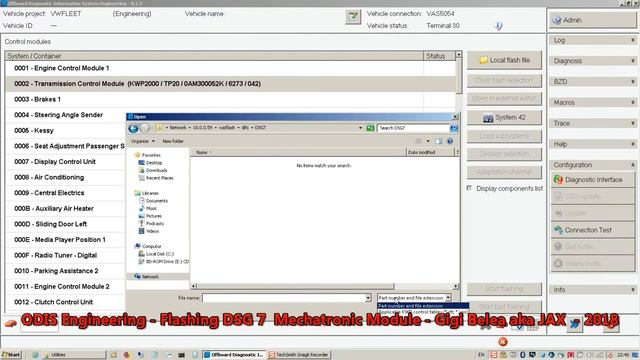Viewport: 640px width, 360px height.
Task: Expand the Log panel
Action: 593,40
